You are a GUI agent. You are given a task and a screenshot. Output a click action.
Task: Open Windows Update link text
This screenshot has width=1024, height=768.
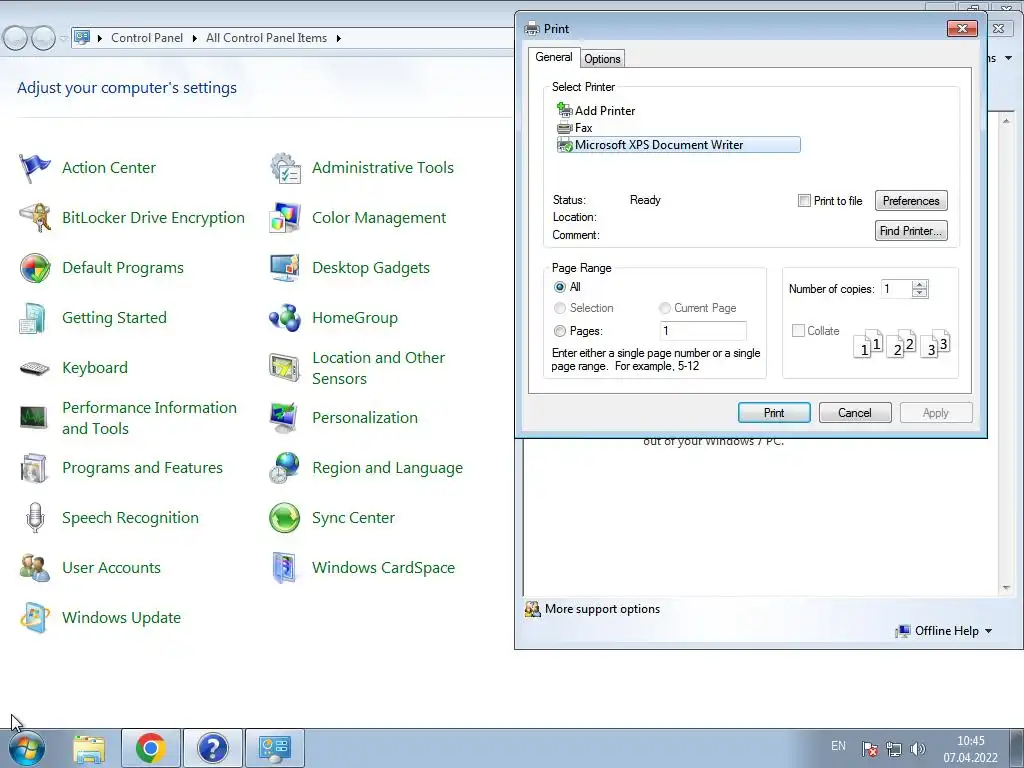[x=121, y=618]
